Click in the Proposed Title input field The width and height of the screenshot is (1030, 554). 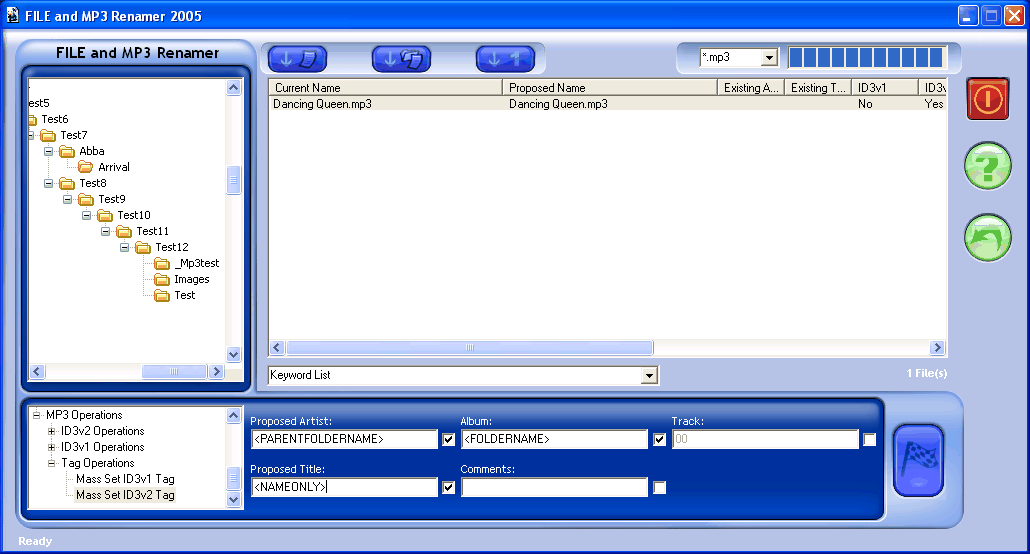point(344,487)
